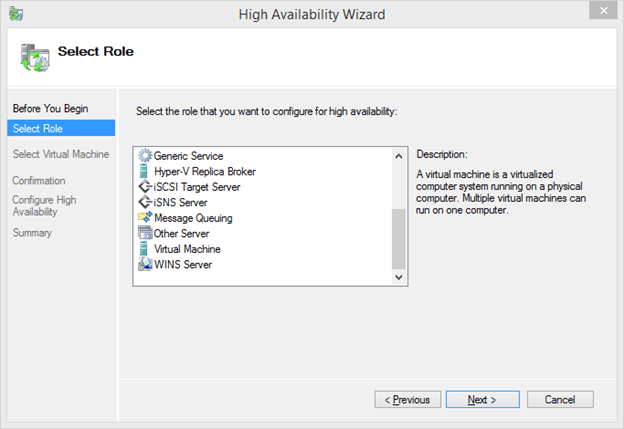This screenshot has width=624, height=429.
Task: Click the iSCSI Target Server icon
Action: 145,187
